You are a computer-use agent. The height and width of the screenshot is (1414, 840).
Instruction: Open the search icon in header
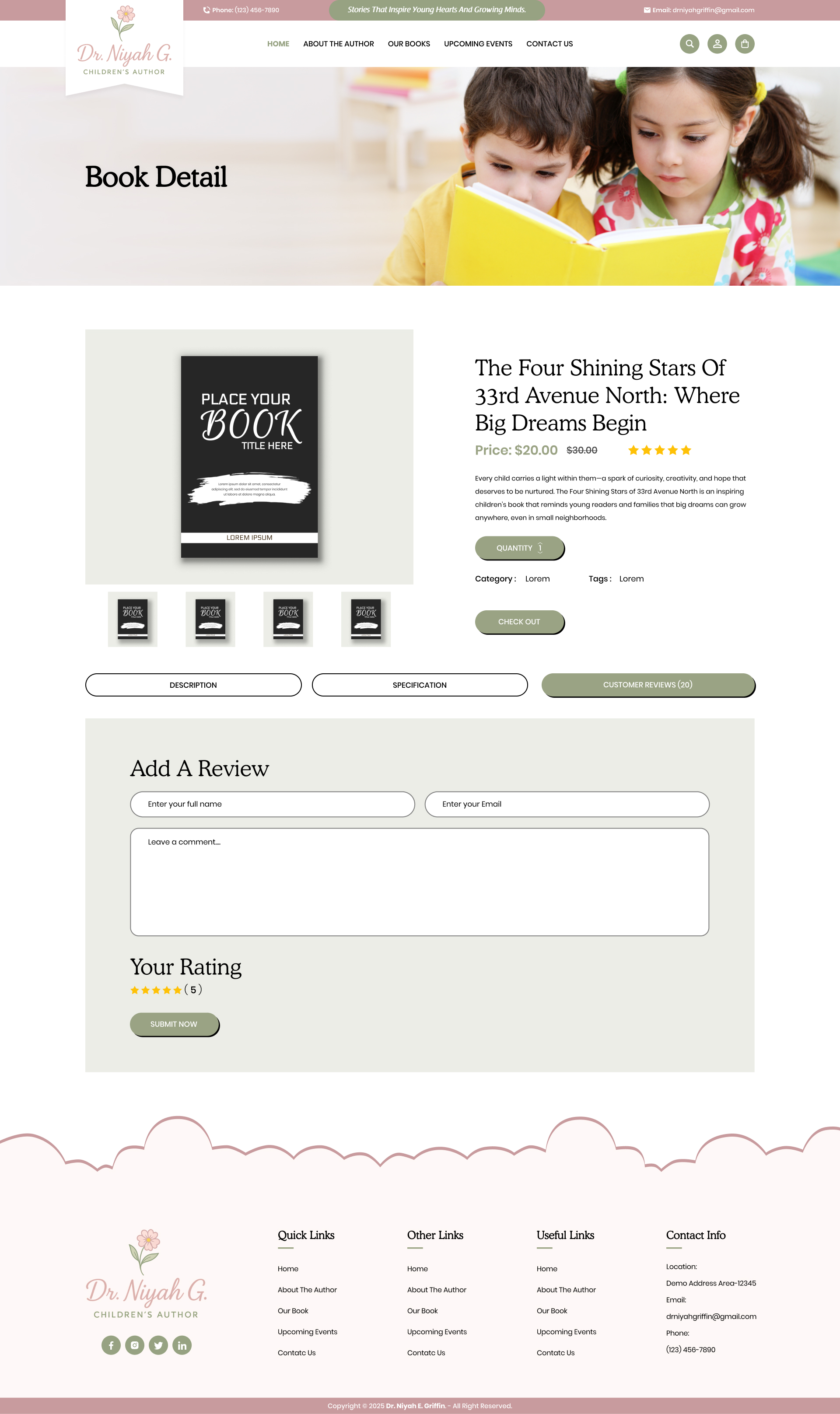coord(689,44)
